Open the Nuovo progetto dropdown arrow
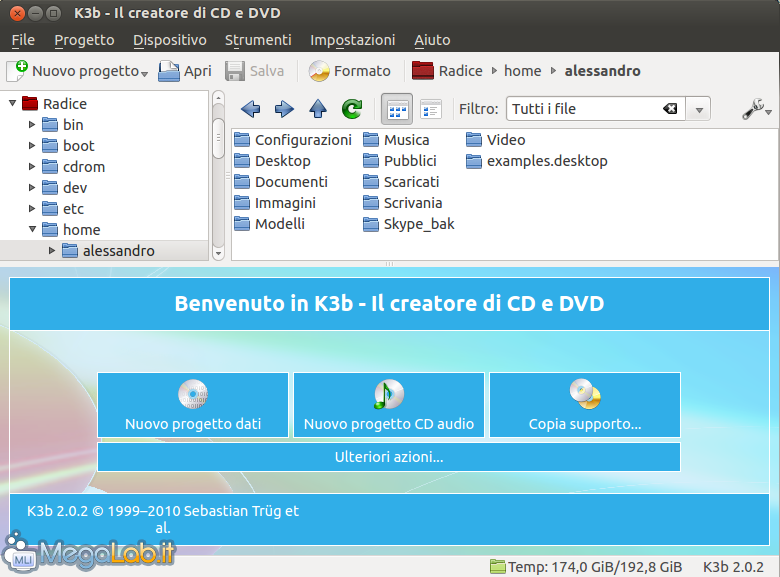 click(144, 74)
